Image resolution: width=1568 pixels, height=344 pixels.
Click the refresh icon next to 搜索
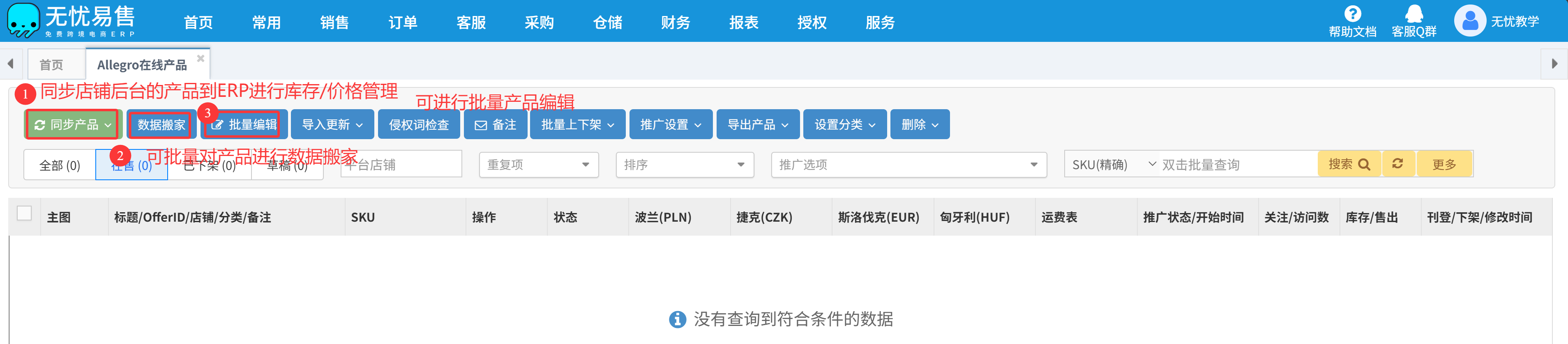pyautogui.click(x=1397, y=164)
